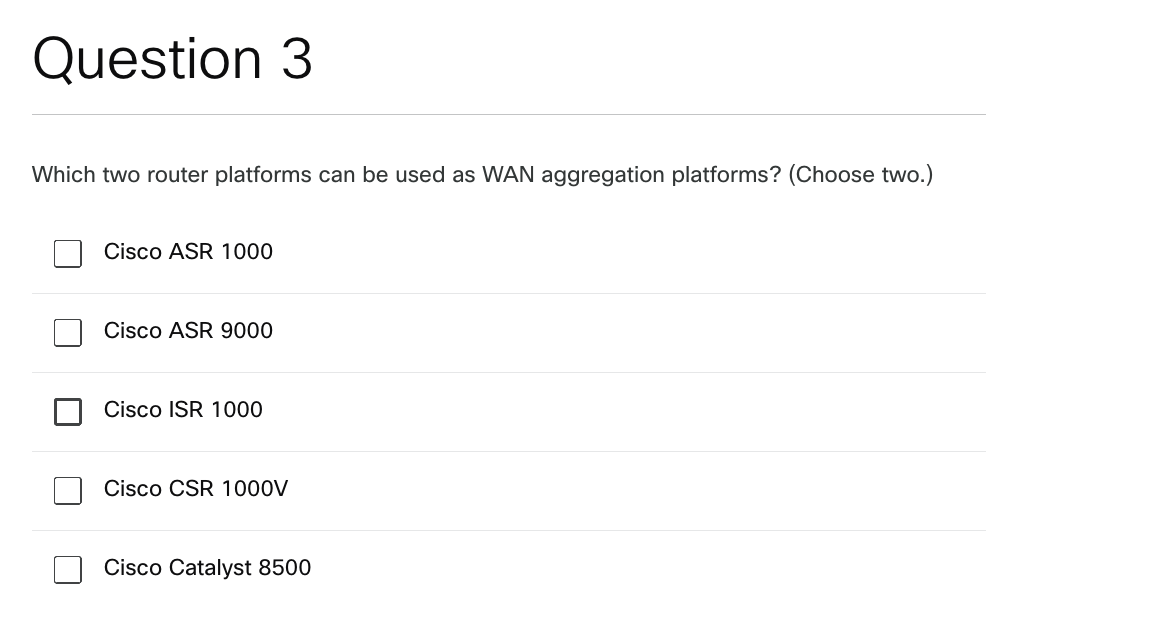The height and width of the screenshot is (622, 1174).
Task: Click the Cisco ASR 9000 label text
Action: click(x=188, y=331)
